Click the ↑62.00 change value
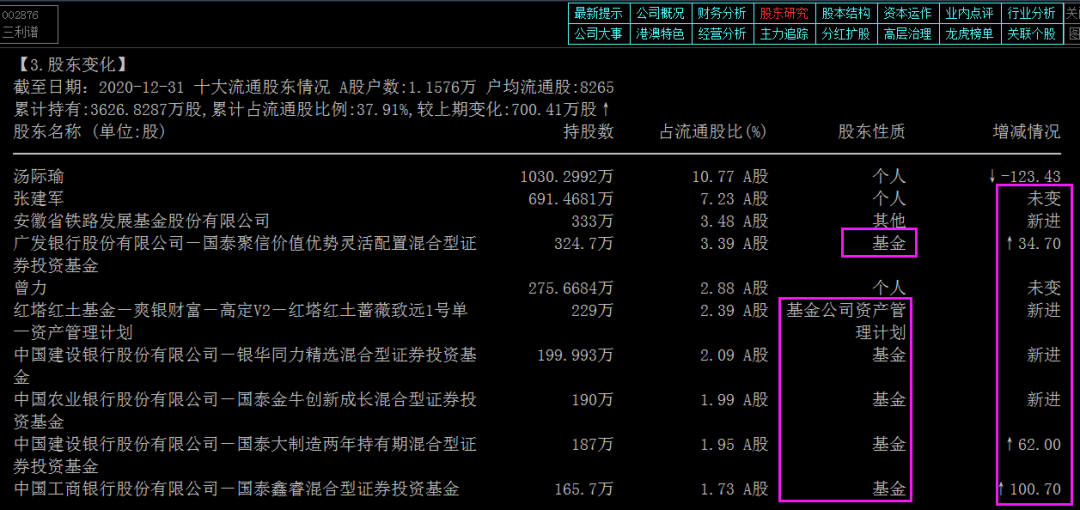Image resolution: width=1080 pixels, height=510 pixels. (x=1032, y=445)
